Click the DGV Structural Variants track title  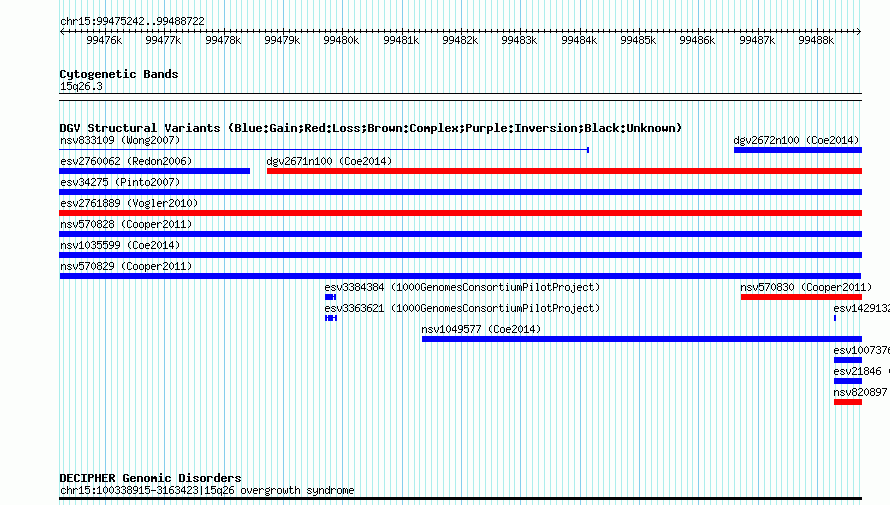(x=370, y=128)
